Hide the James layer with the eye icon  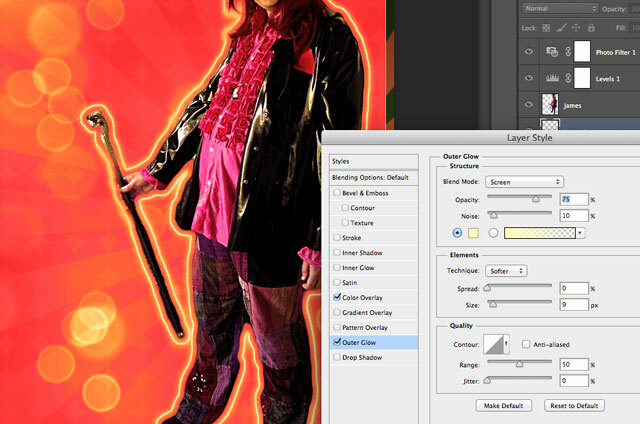point(529,104)
